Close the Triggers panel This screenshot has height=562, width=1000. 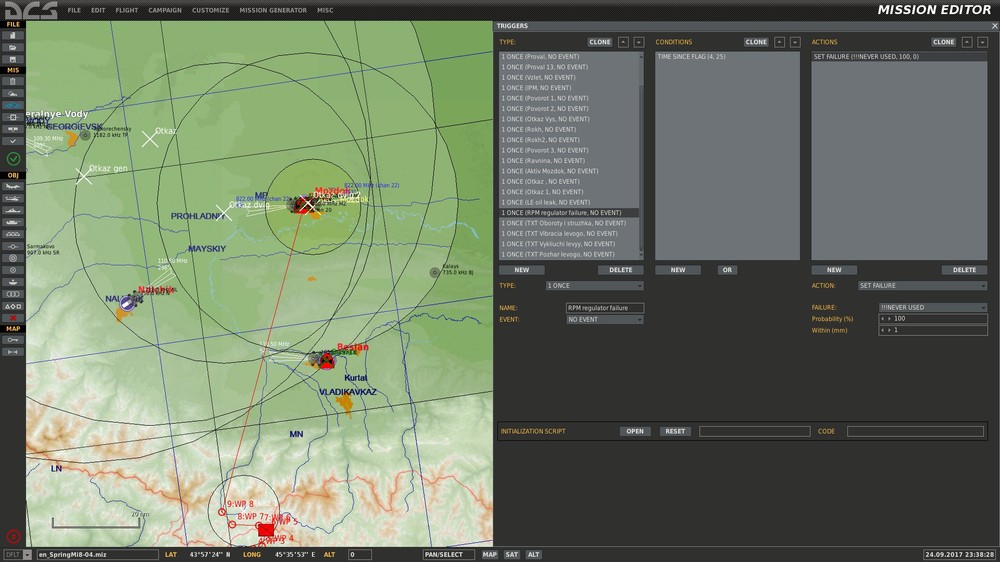[994, 26]
